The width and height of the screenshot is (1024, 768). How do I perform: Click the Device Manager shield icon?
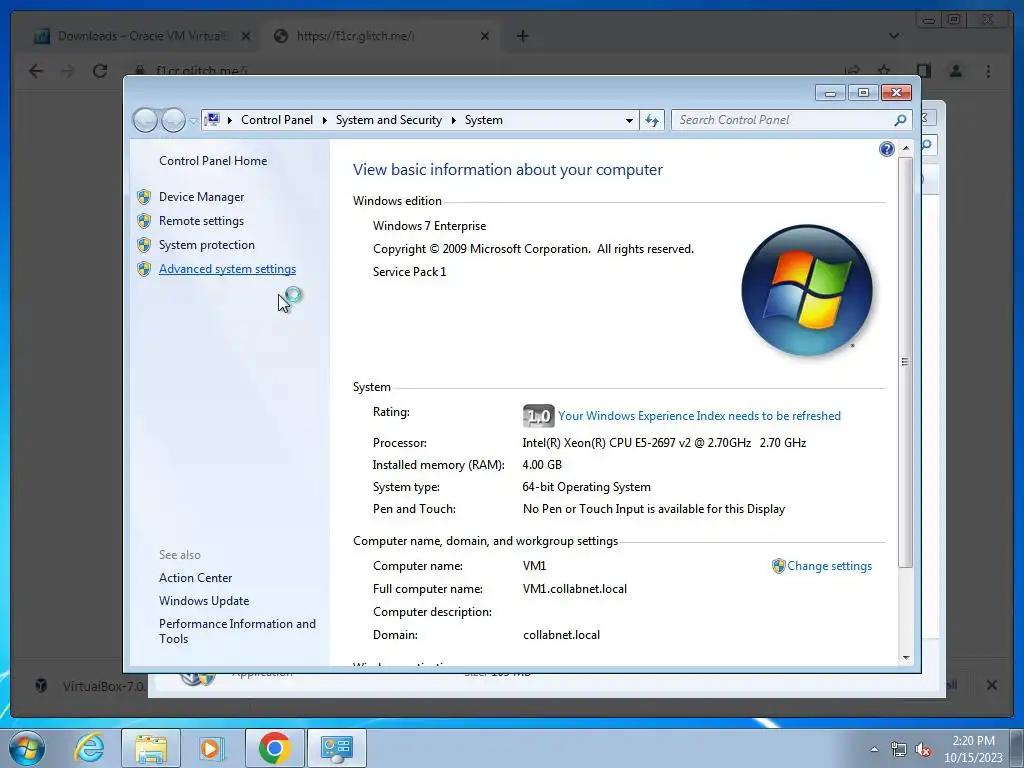tap(144, 197)
